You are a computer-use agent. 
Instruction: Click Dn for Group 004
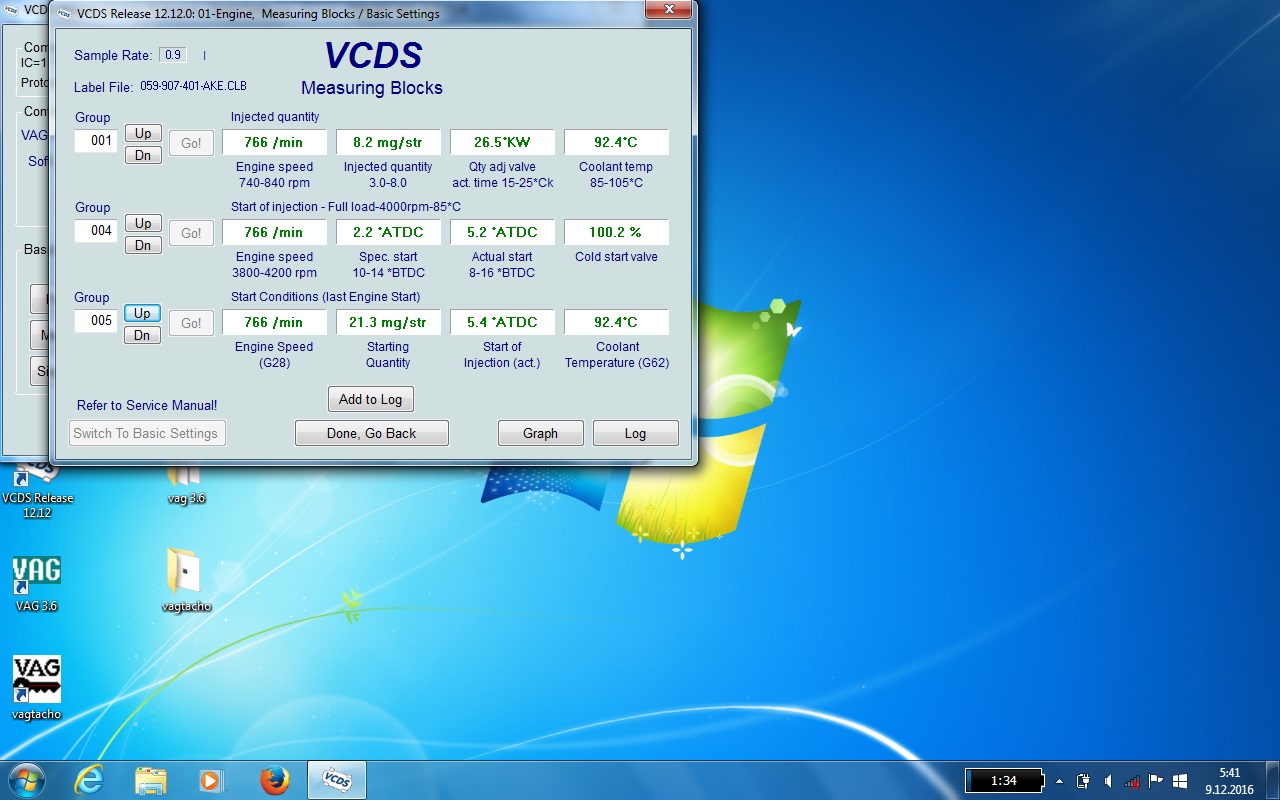(143, 245)
